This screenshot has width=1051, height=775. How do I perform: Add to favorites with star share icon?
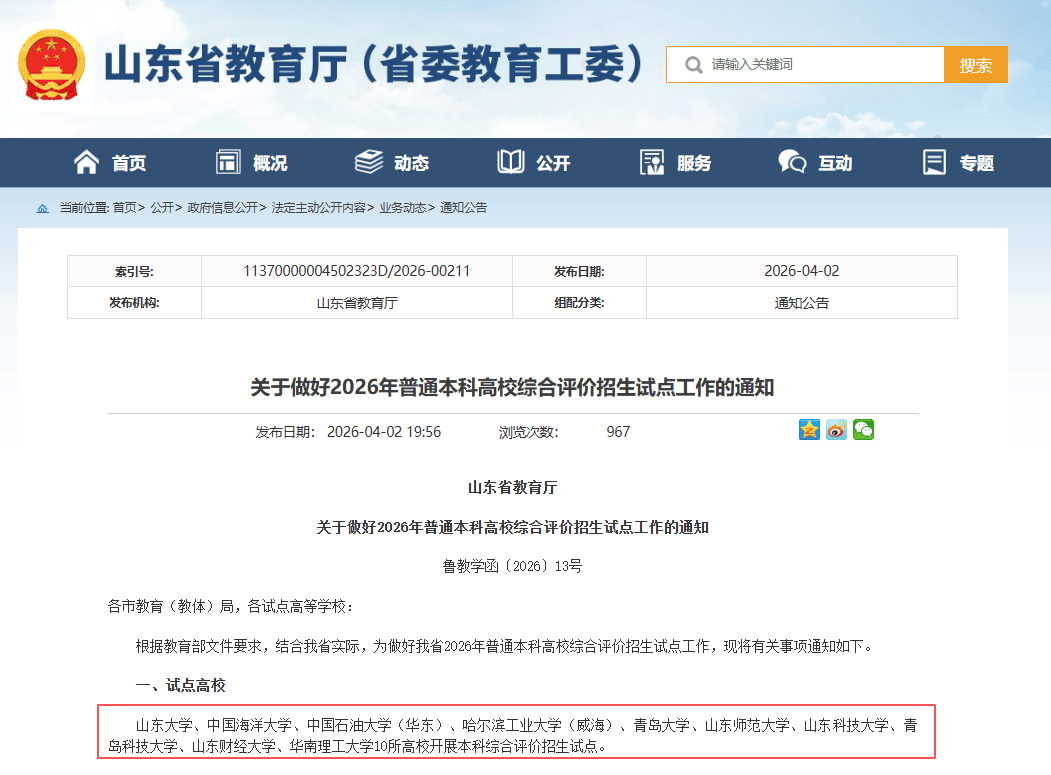[x=809, y=430]
